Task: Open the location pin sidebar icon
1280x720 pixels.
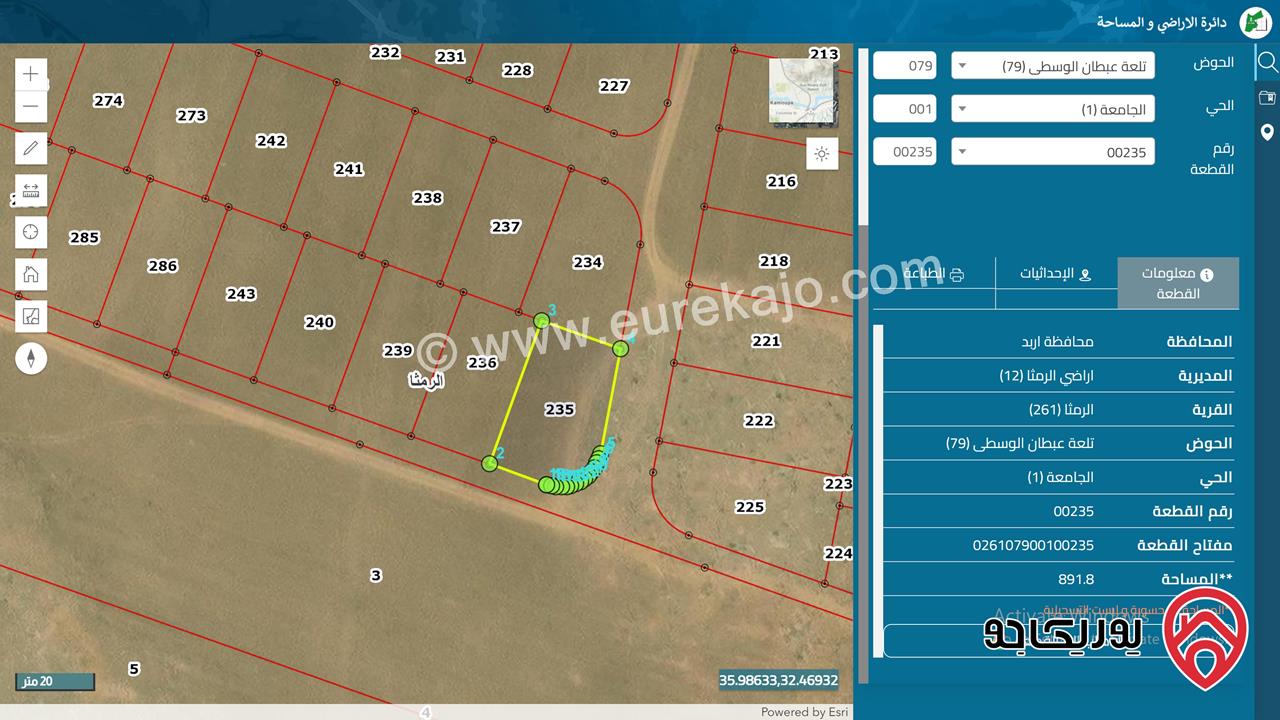Action: [1267, 132]
